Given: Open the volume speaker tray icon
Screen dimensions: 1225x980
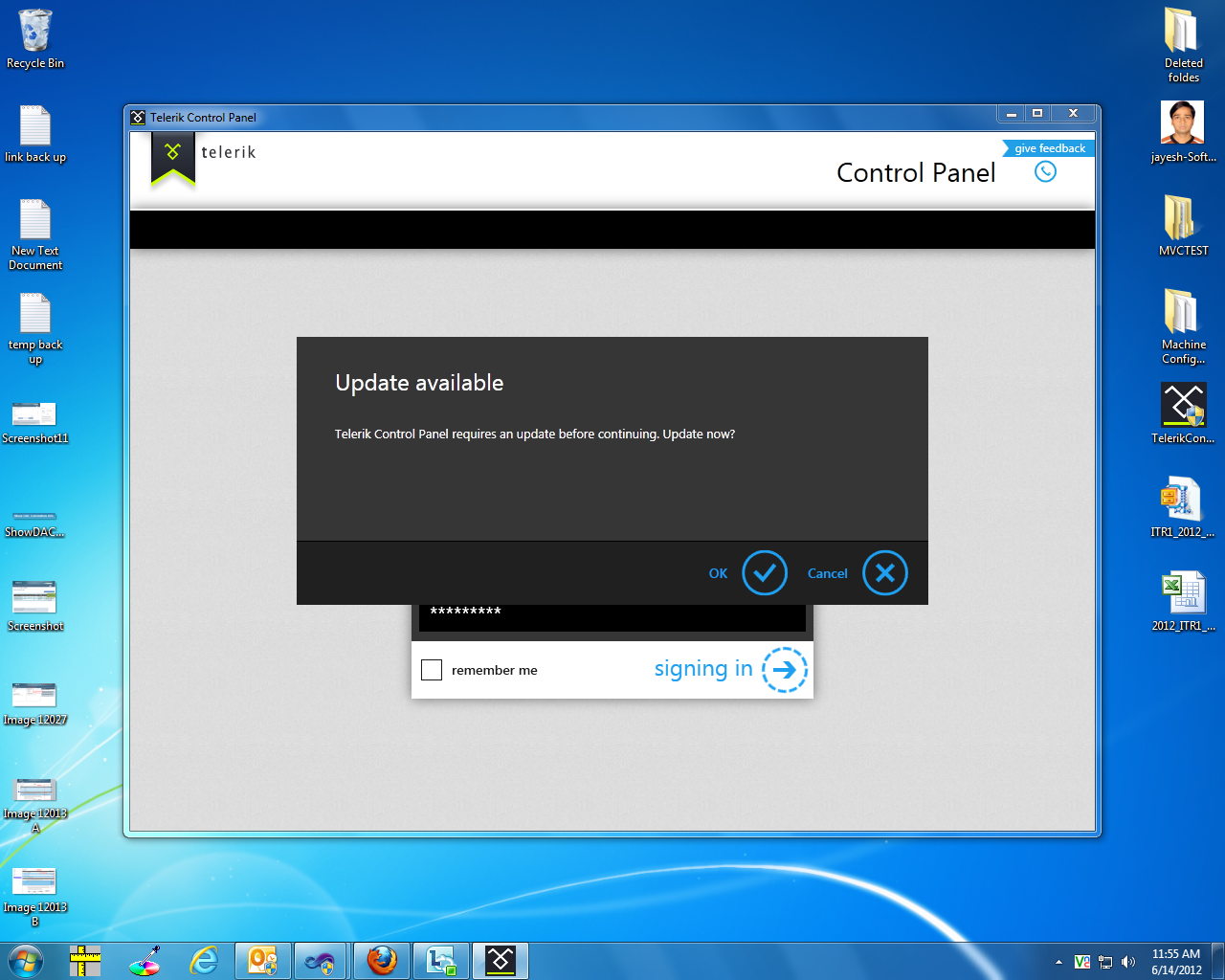Looking at the screenshot, I should tap(1128, 962).
